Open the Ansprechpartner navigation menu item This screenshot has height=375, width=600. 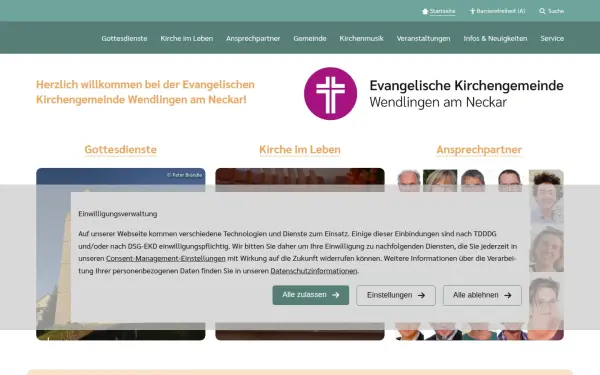(x=253, y=38)
